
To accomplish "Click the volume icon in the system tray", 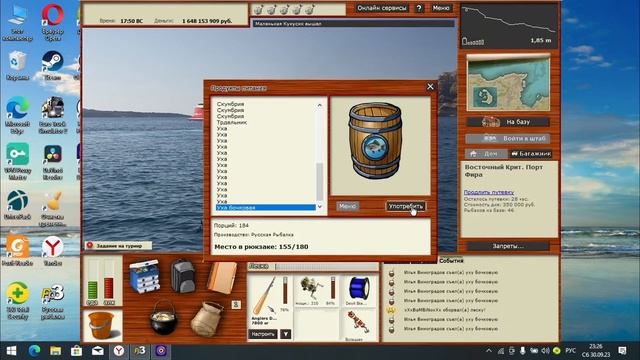I will click(545, 351).
